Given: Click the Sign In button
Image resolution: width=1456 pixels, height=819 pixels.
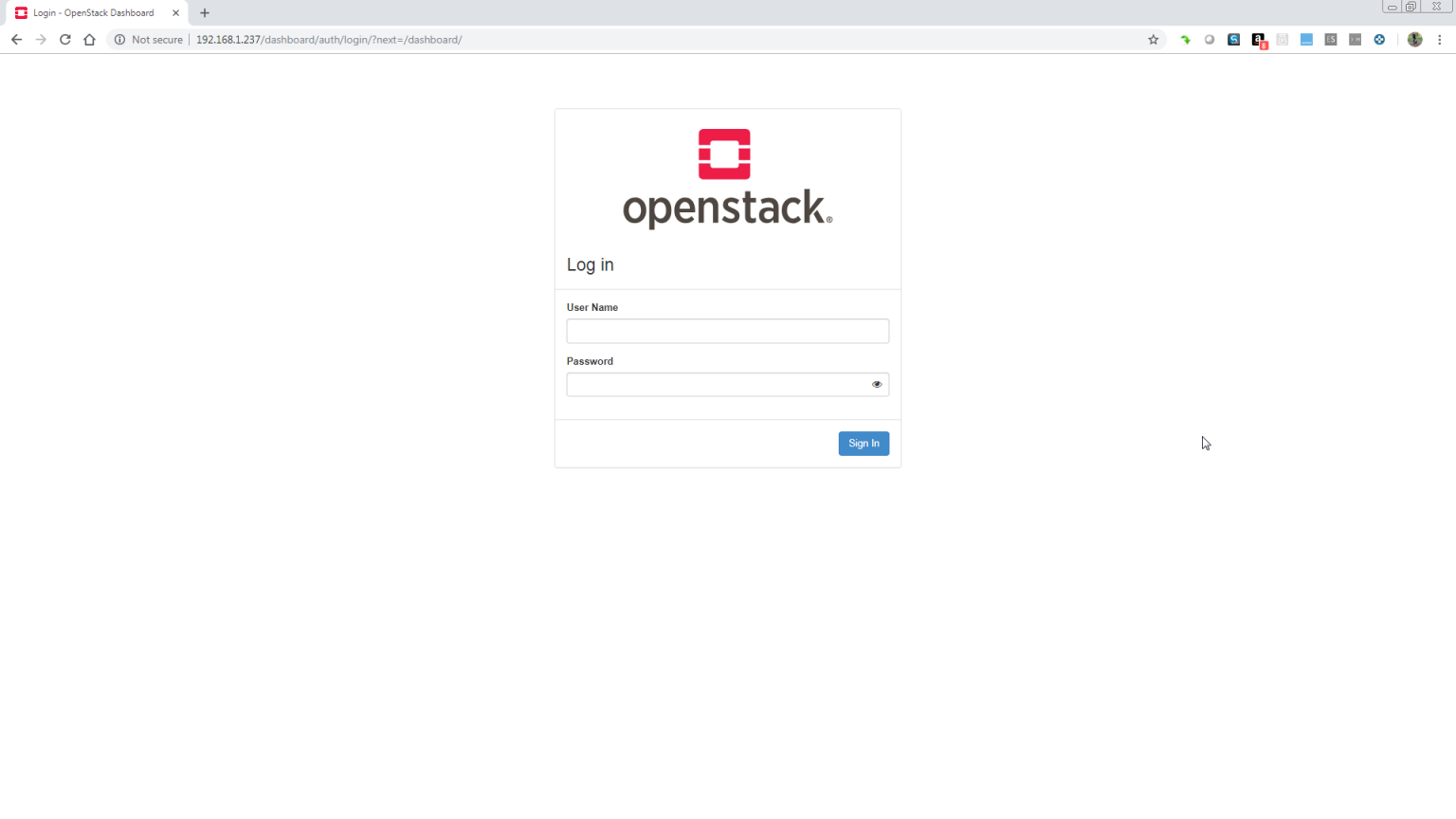Looking at the screenshot, I should click(864, 444).
